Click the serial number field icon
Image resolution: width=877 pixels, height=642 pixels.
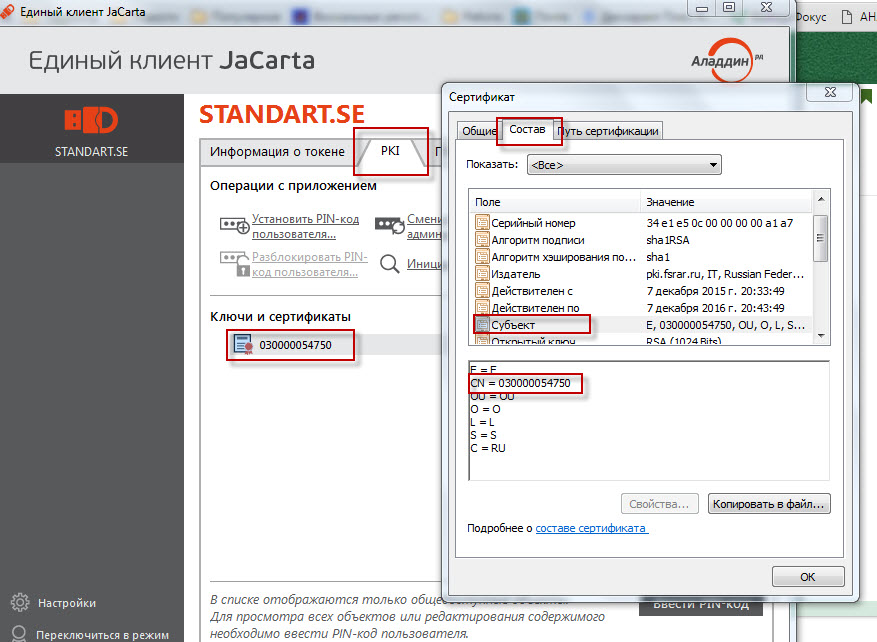click(482, 223)
